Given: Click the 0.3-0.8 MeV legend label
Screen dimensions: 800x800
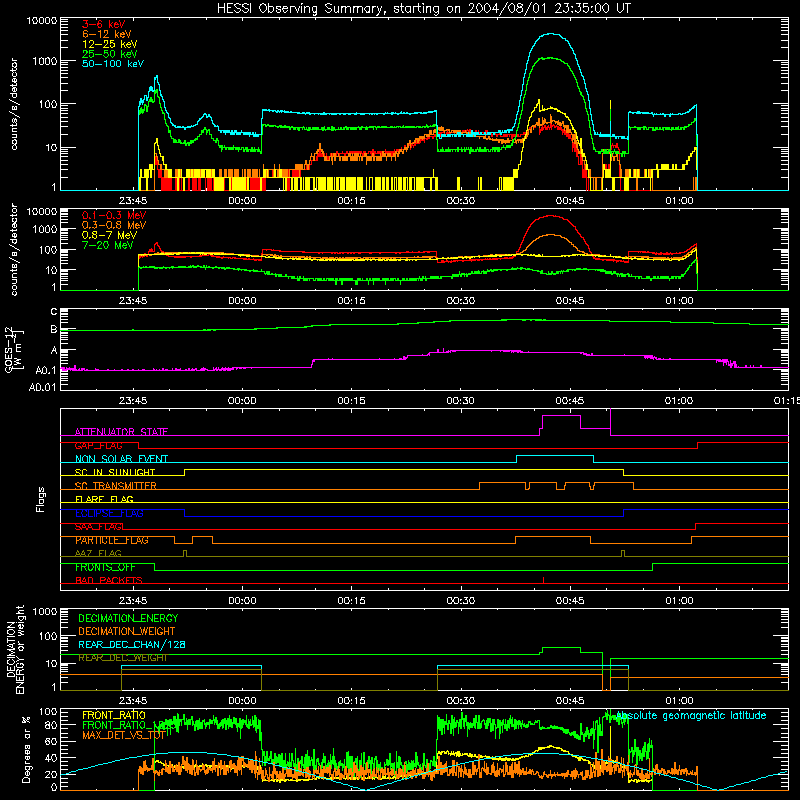Looking at the screenshot, I should 114,225.
